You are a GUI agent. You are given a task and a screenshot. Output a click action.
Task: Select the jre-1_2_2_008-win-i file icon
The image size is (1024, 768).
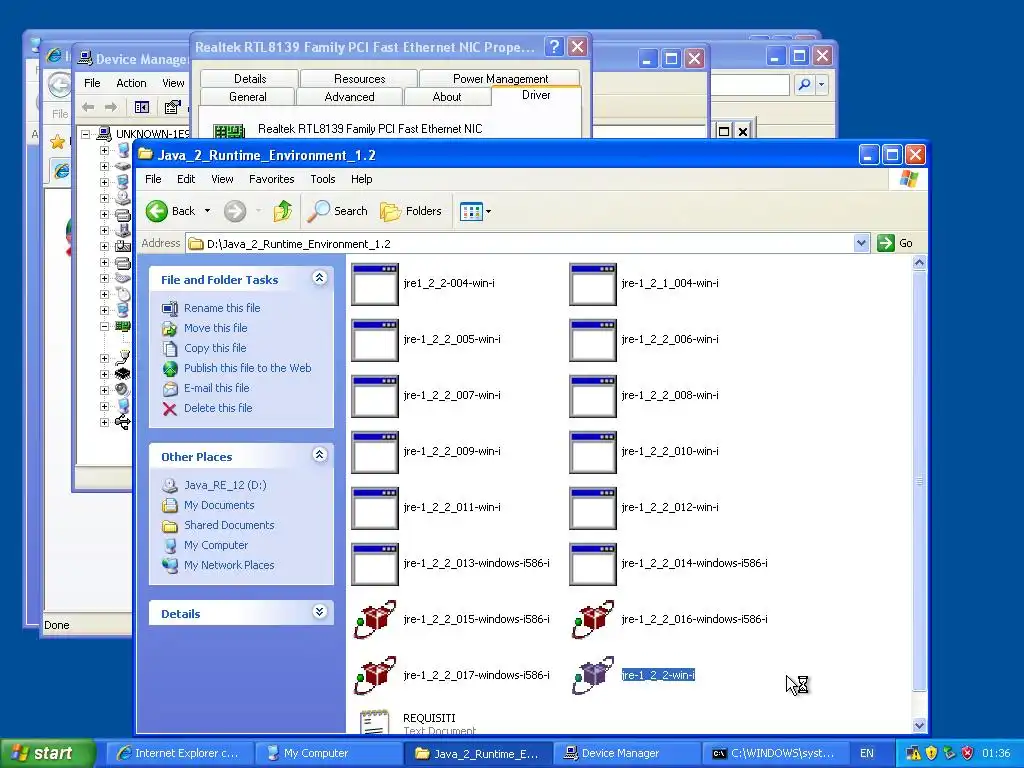(593, 396)
